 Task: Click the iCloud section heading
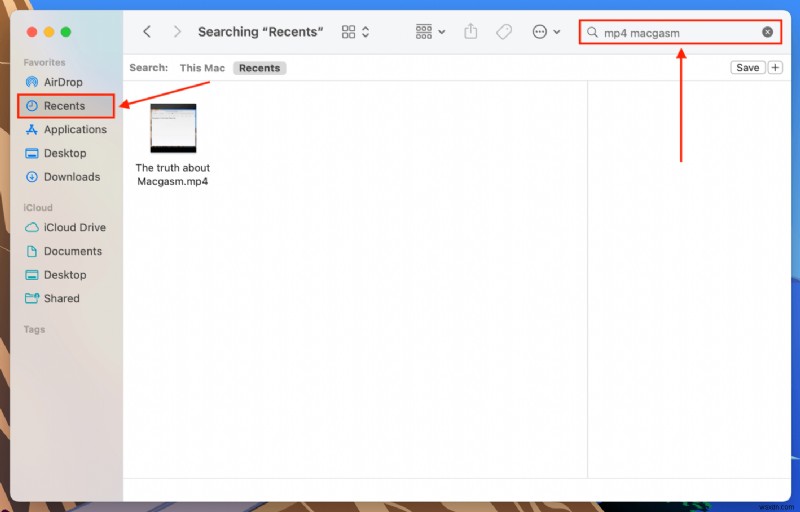(38, 208)
